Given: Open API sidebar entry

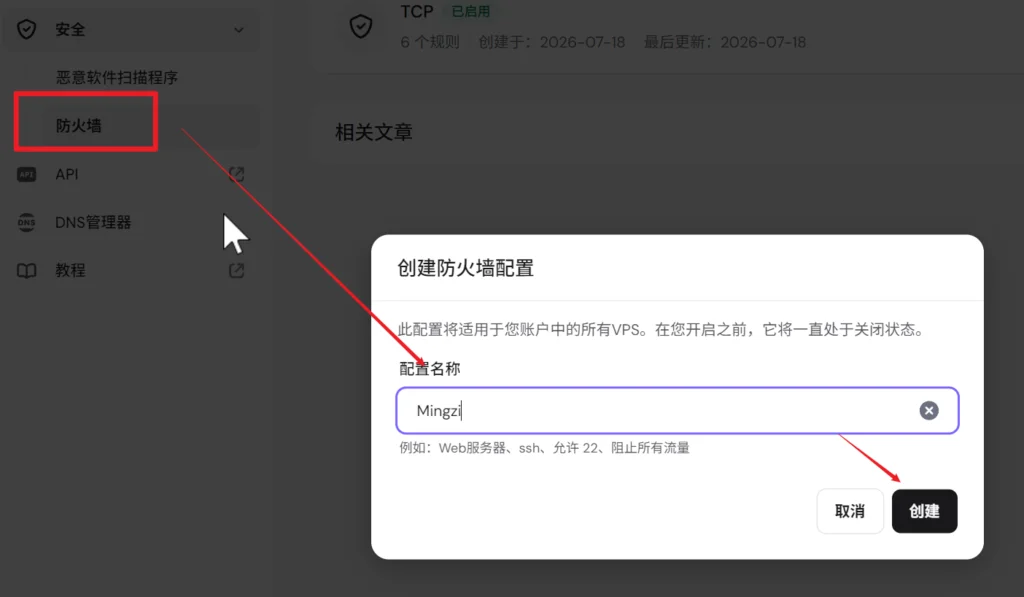Looking at the screenshot, I should pos(67,174).
